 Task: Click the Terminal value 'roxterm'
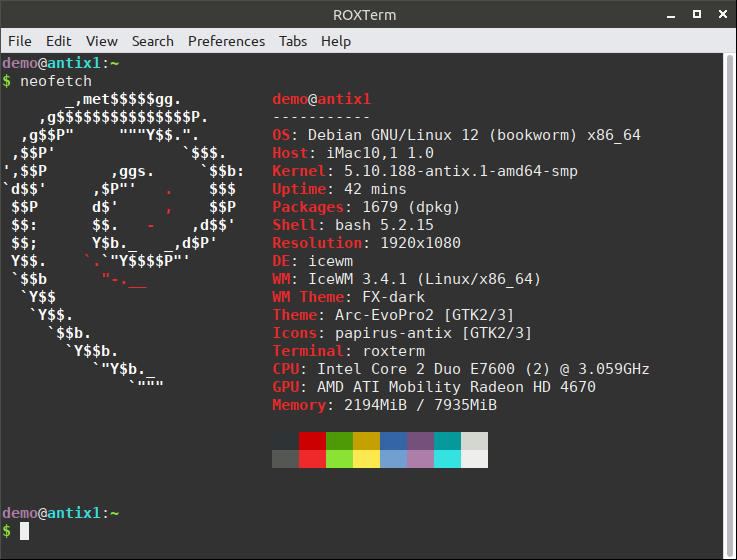tap(393, 351)
